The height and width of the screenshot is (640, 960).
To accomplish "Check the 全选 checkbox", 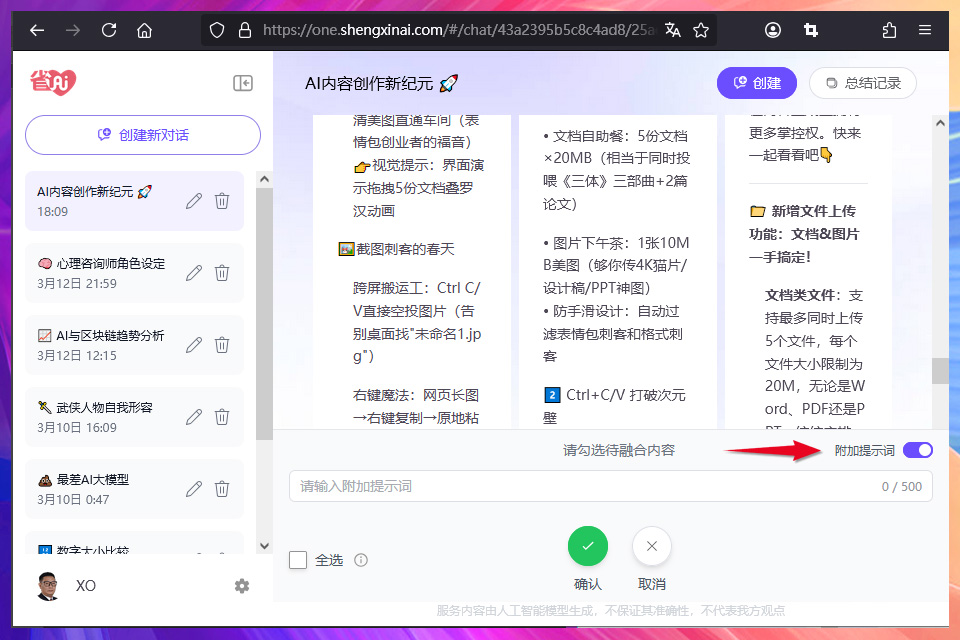I will [297, 560].
